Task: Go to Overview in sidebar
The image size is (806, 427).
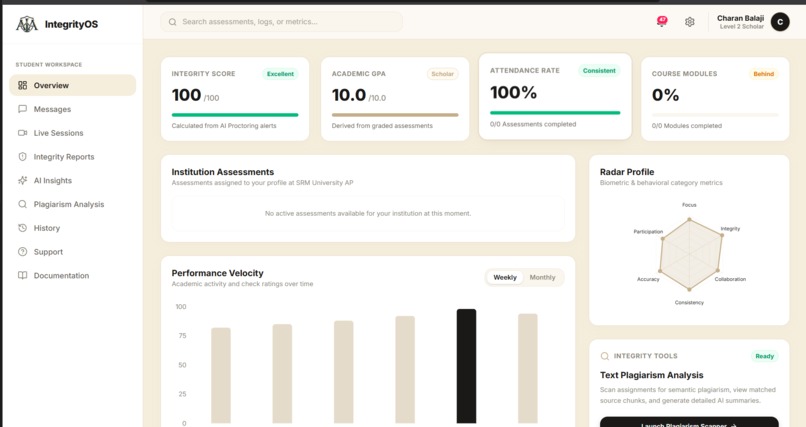Action: [72, 85]
